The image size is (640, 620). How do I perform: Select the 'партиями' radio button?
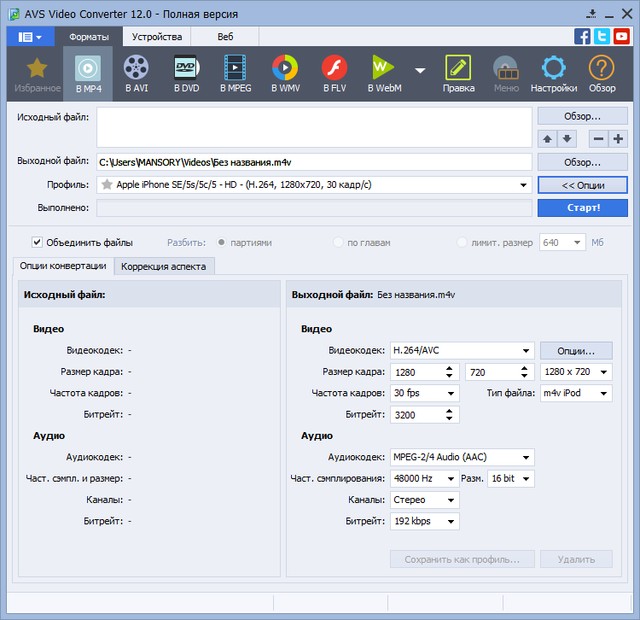pos(223,242)
